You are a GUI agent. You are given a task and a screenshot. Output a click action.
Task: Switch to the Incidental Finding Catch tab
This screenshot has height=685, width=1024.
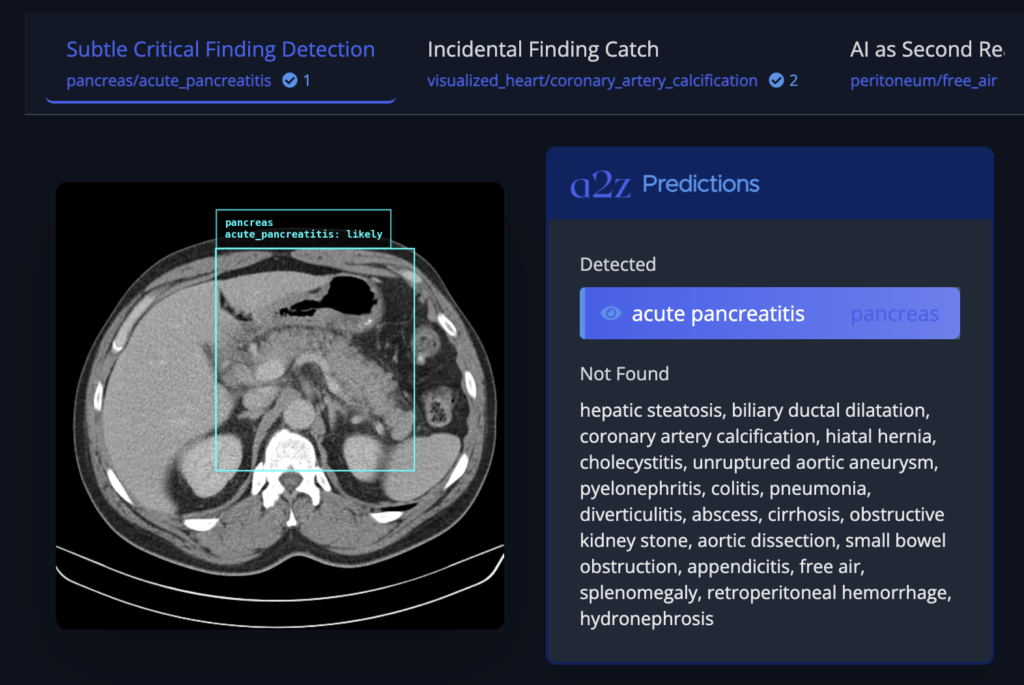point(543,49)
